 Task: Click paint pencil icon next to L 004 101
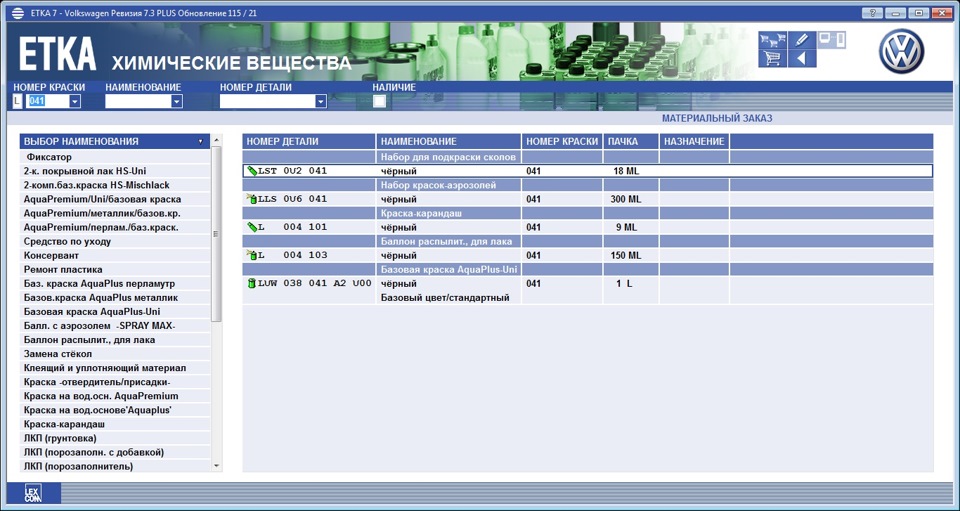pyautogui.click(x=252, y=227)
